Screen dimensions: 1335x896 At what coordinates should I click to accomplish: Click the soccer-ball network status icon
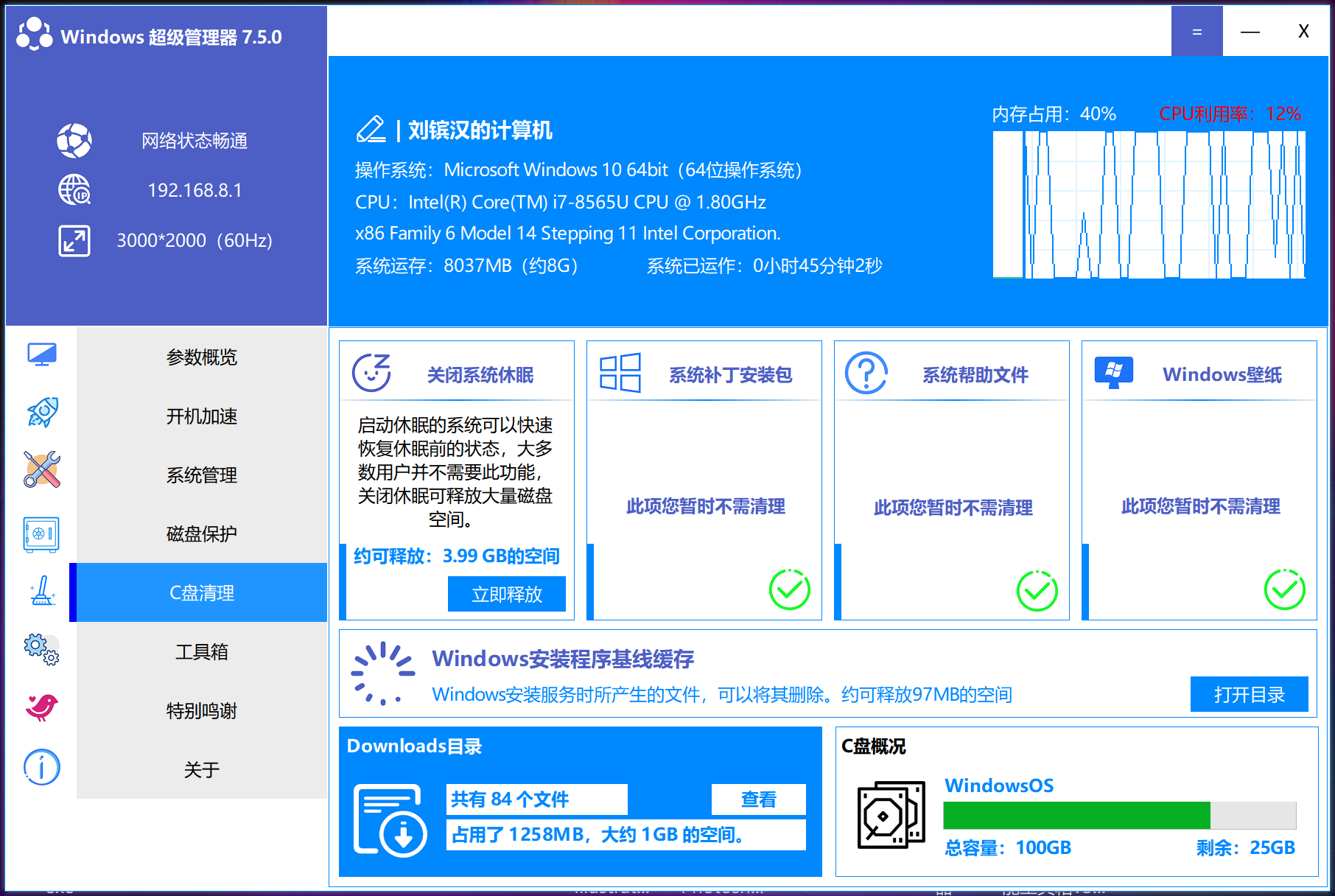click(x=74, y=141)
